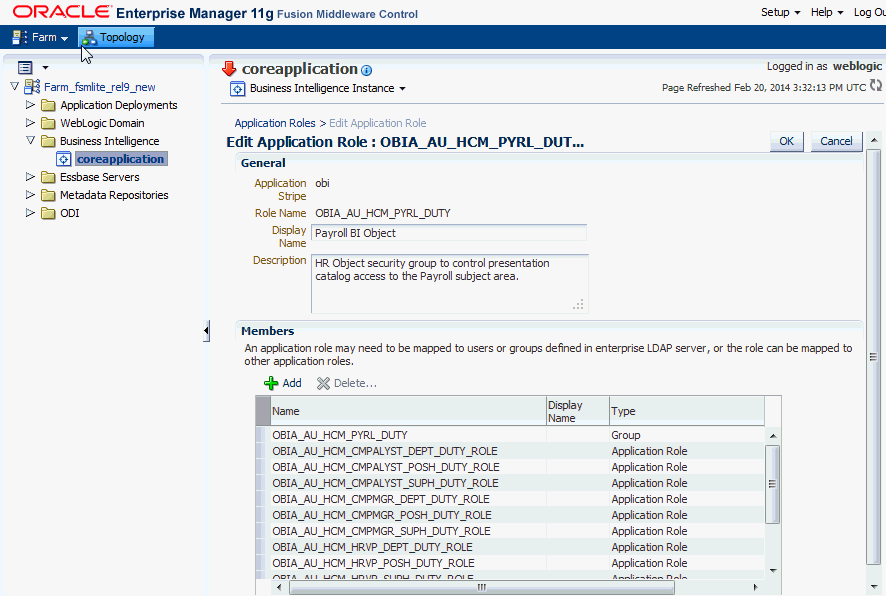The height and width of the screenshot is (596, 886).
Task: Select the OBIA_AU_HCM_PYRL_DUTY group row
Action: point(510,435)
